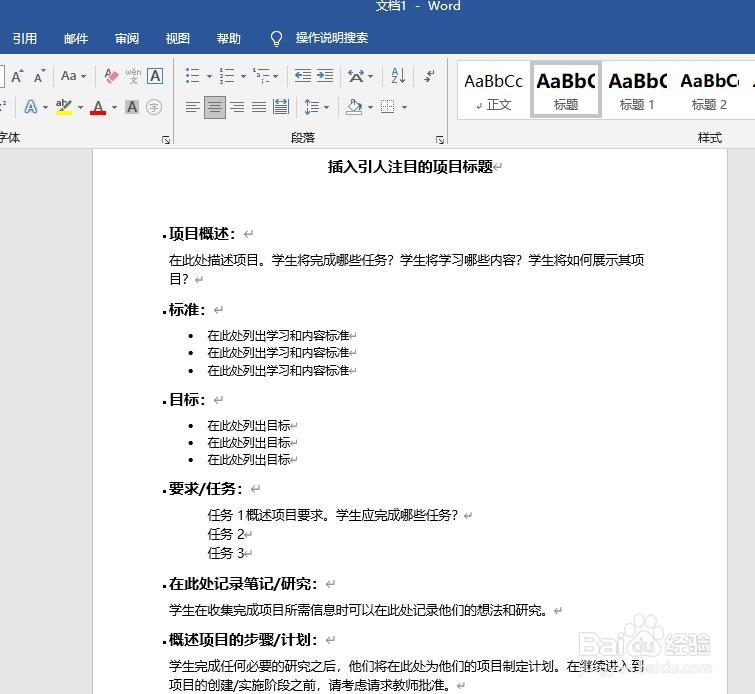The width and height of the screenshot is (755, 694).
Task: Open the Numbering dropdown arrow
Action: point(243,76)
